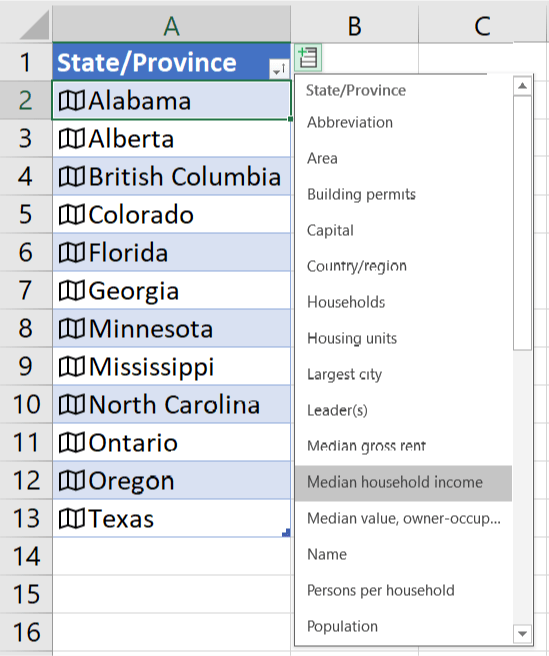
Task: Click the field list scroll down arrow
Action: 522,633
